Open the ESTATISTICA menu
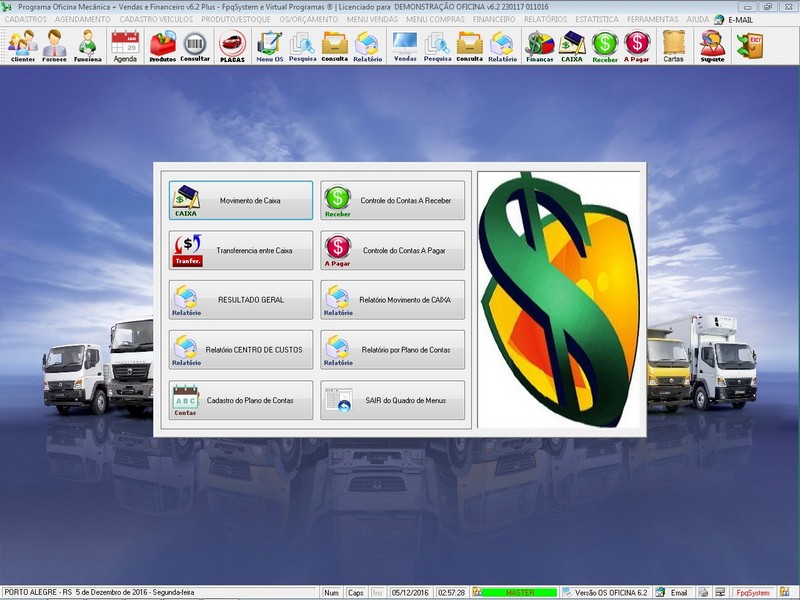 [597, 19]
